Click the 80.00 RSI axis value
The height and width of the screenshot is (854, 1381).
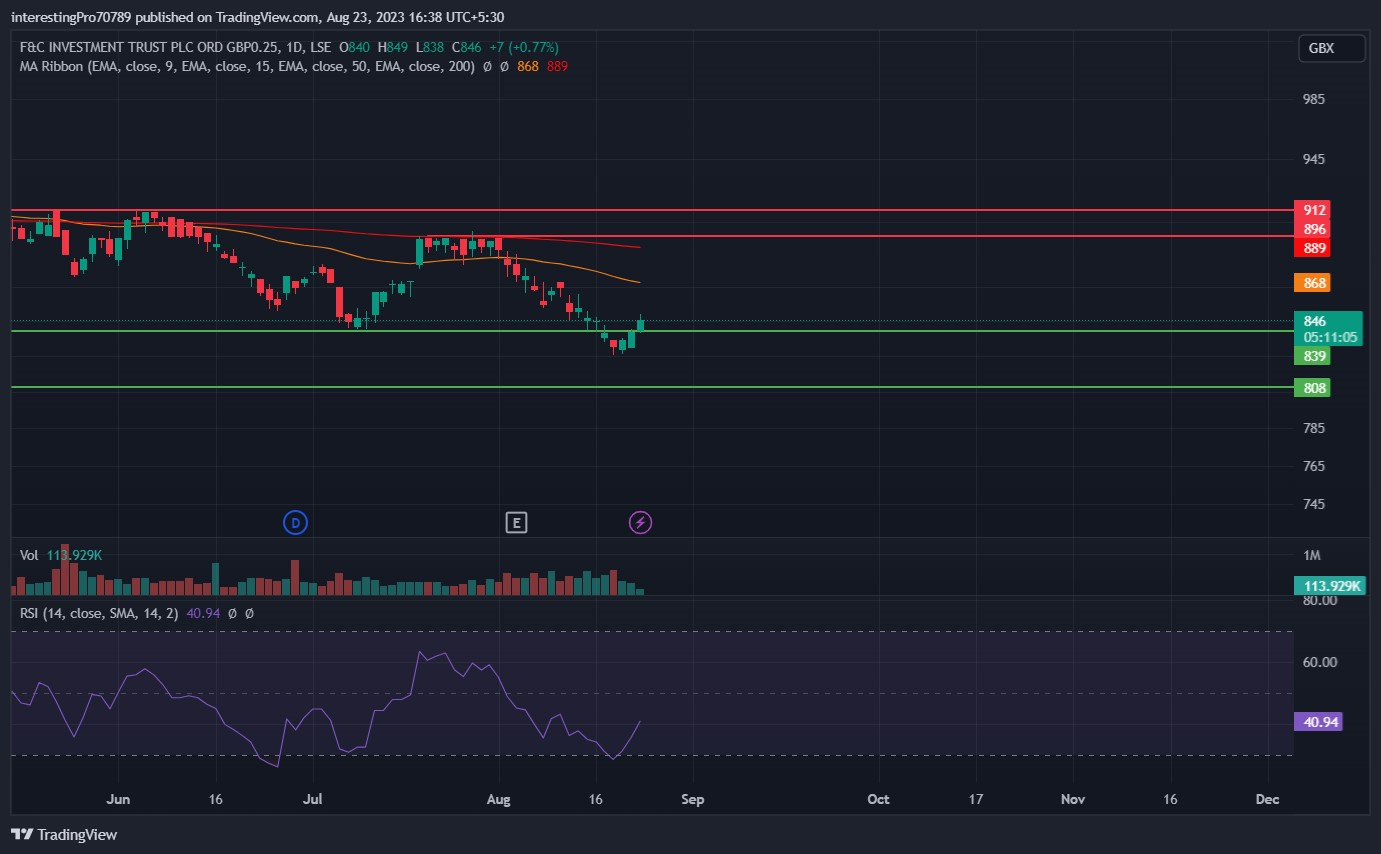pyautogui.click(x=1320, y=600)
